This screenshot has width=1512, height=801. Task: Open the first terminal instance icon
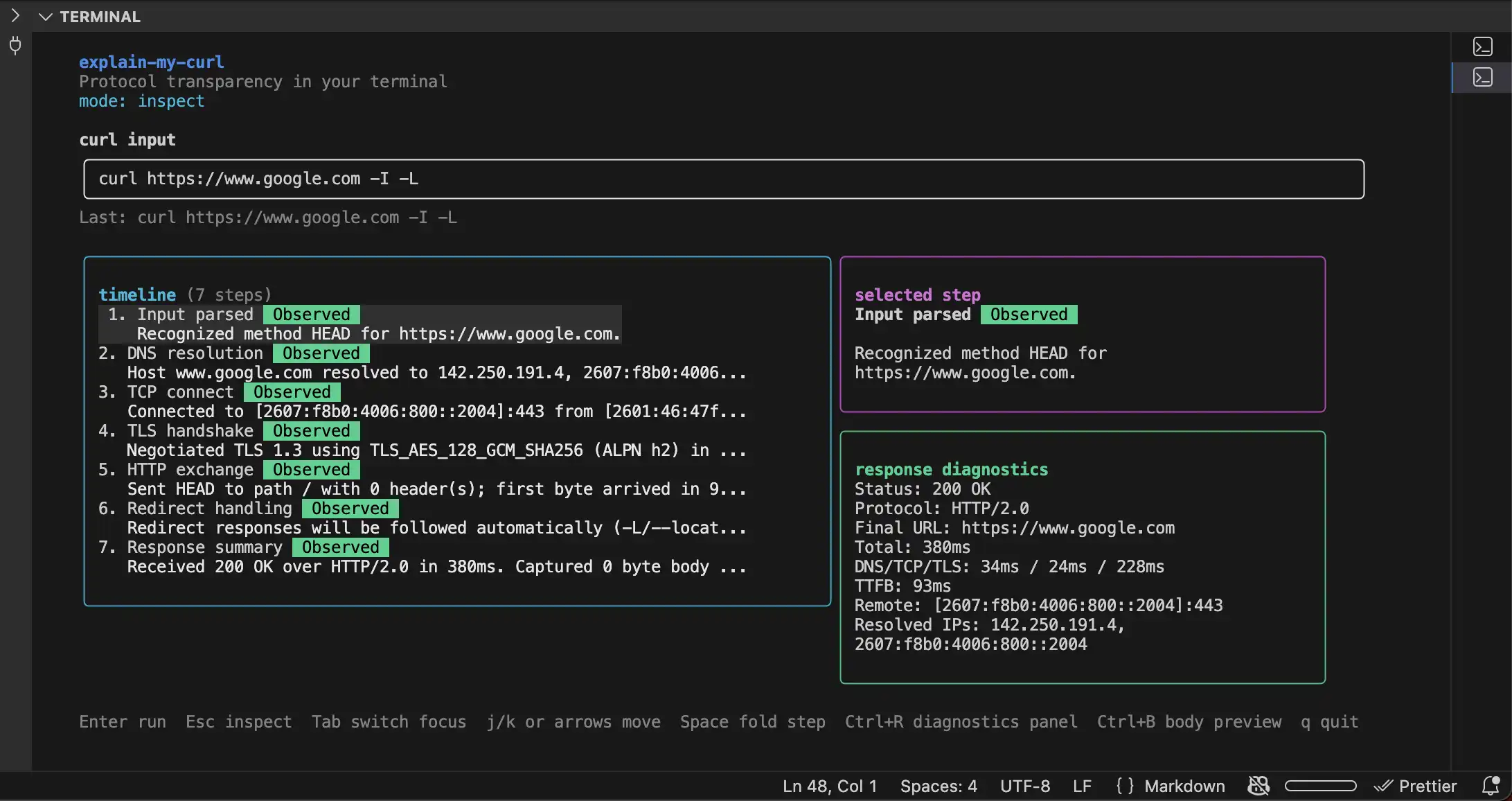1482,47
